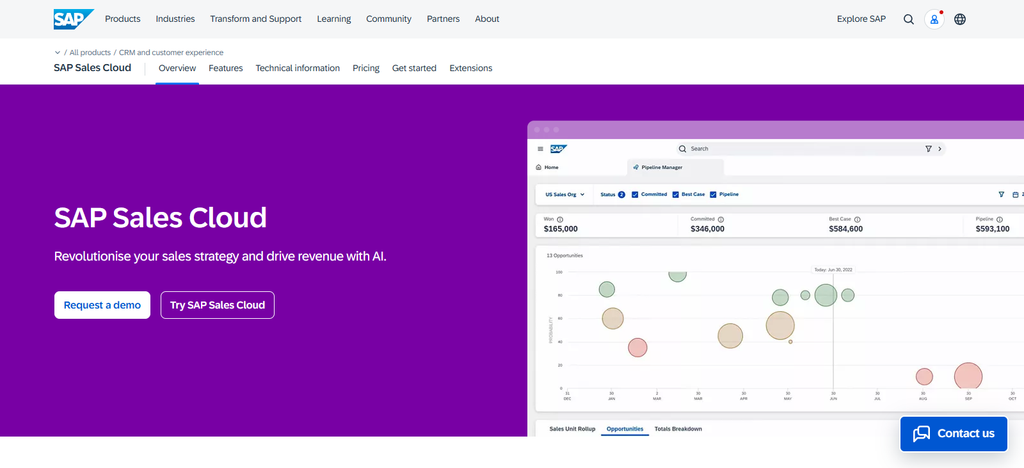Select the Opportunities tab below the chart
Image resolution: width=1024 pixels, height=468 pixels.
[x=625, y=429]
